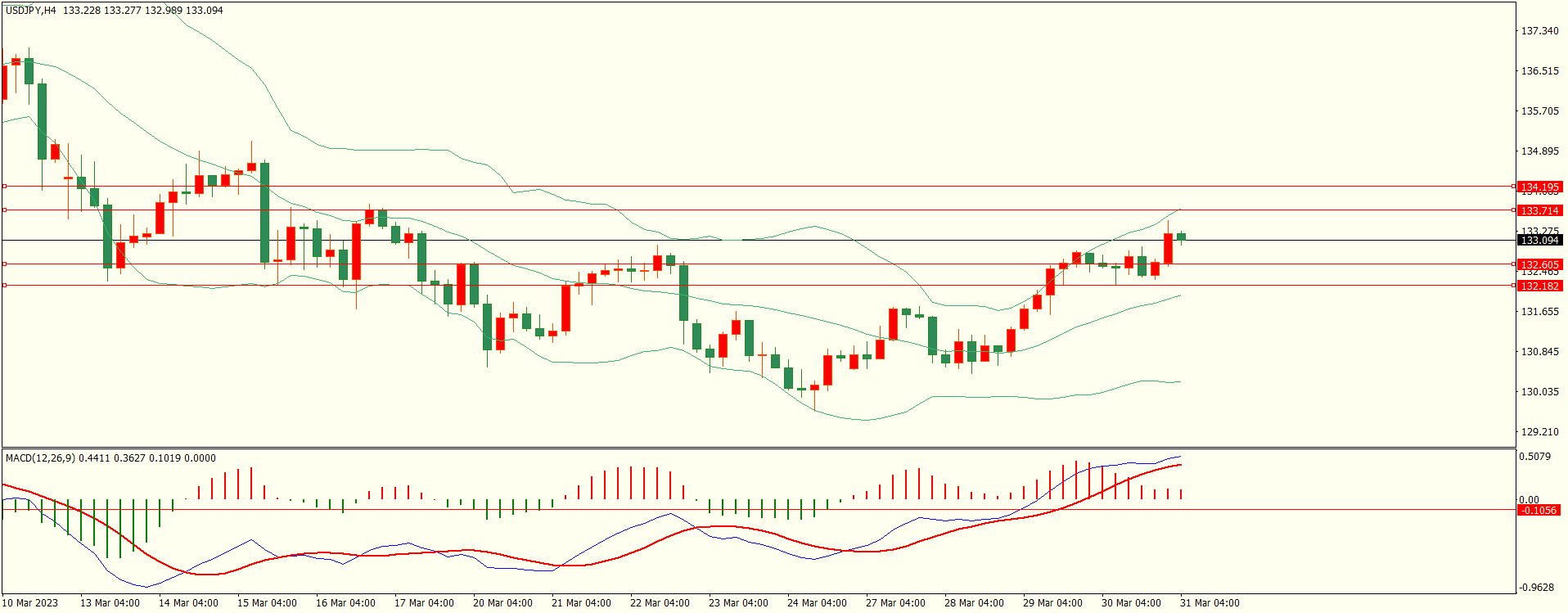Click the 10 Mar 2023 date label
The width and height of the screenshot is (1568, 613).
(x=31, y=603)
